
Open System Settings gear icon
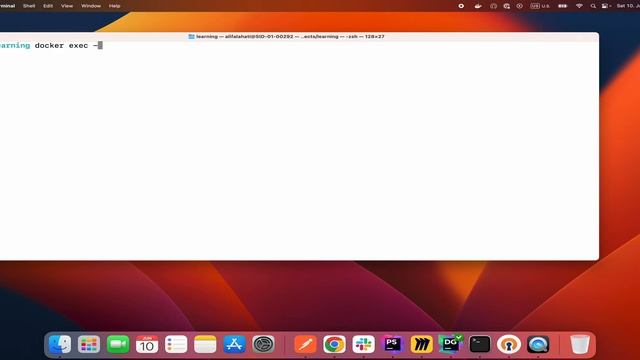tap(263, 344)
